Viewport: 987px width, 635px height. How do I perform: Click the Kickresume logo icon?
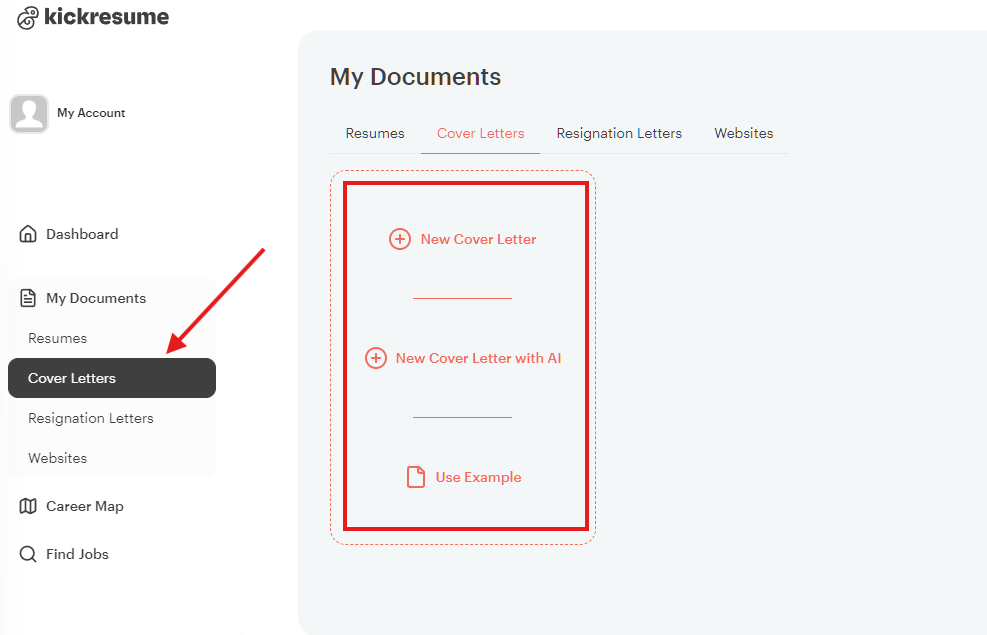click(x=28, y=18)
